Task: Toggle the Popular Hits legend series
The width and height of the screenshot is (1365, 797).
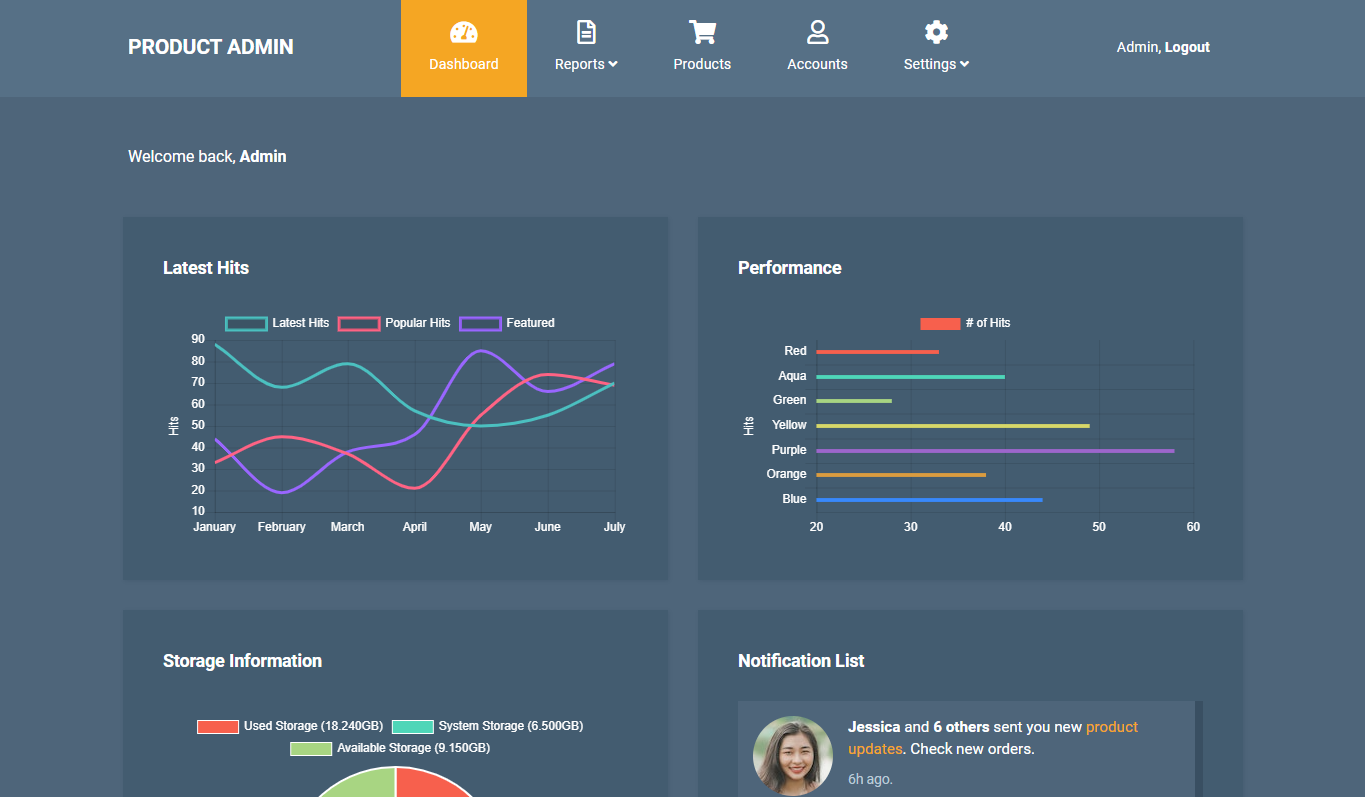Action: coord(394,323)
